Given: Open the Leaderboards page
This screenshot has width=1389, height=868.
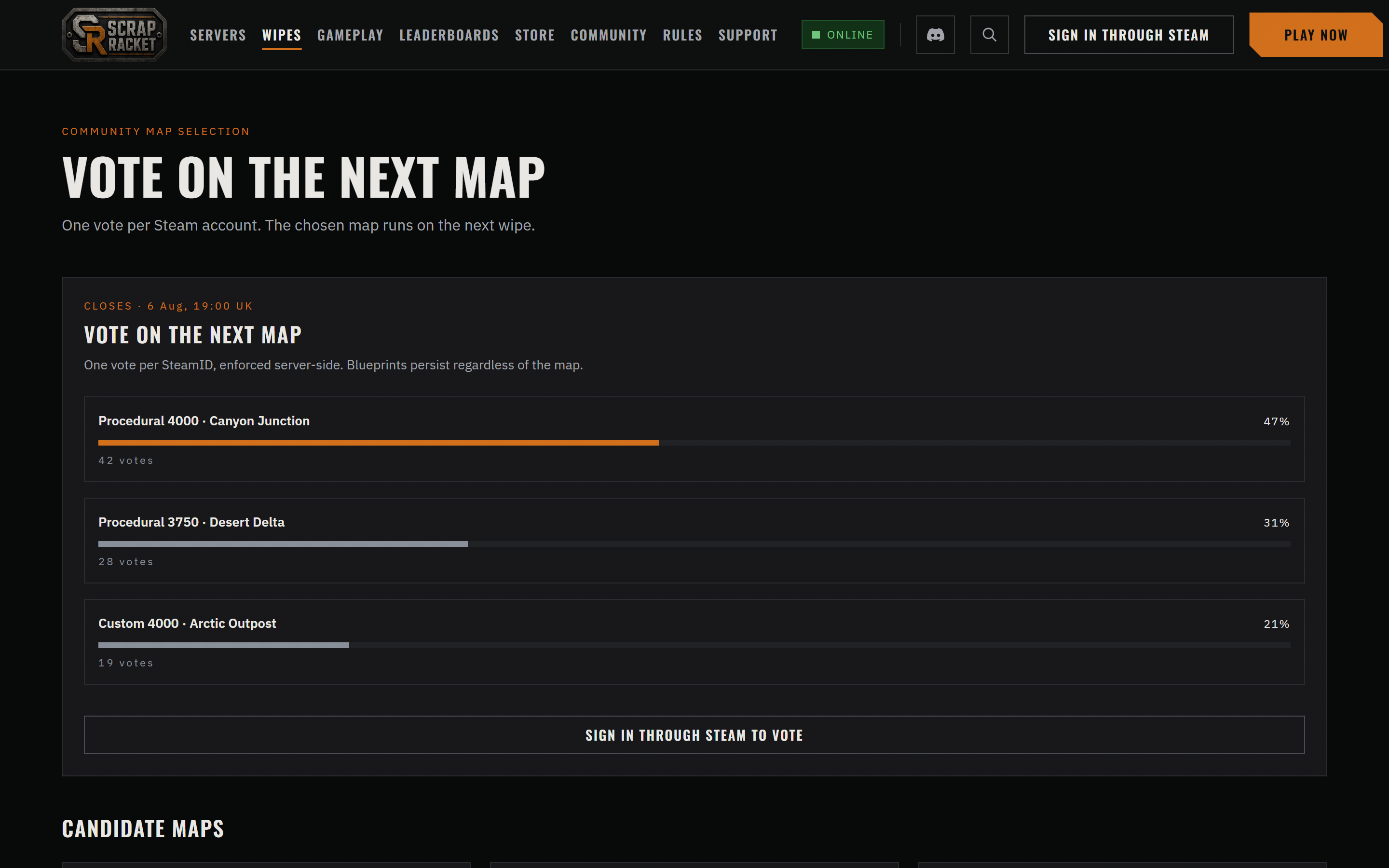Looking at the screenshot, I should 449,35.
